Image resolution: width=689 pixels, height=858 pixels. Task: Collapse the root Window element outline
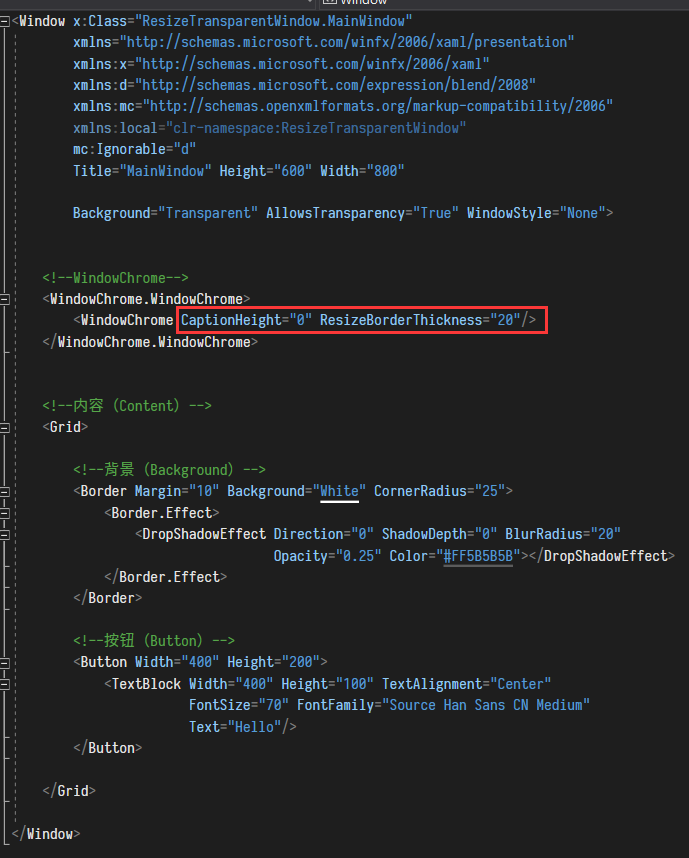(x=4, y=22)
